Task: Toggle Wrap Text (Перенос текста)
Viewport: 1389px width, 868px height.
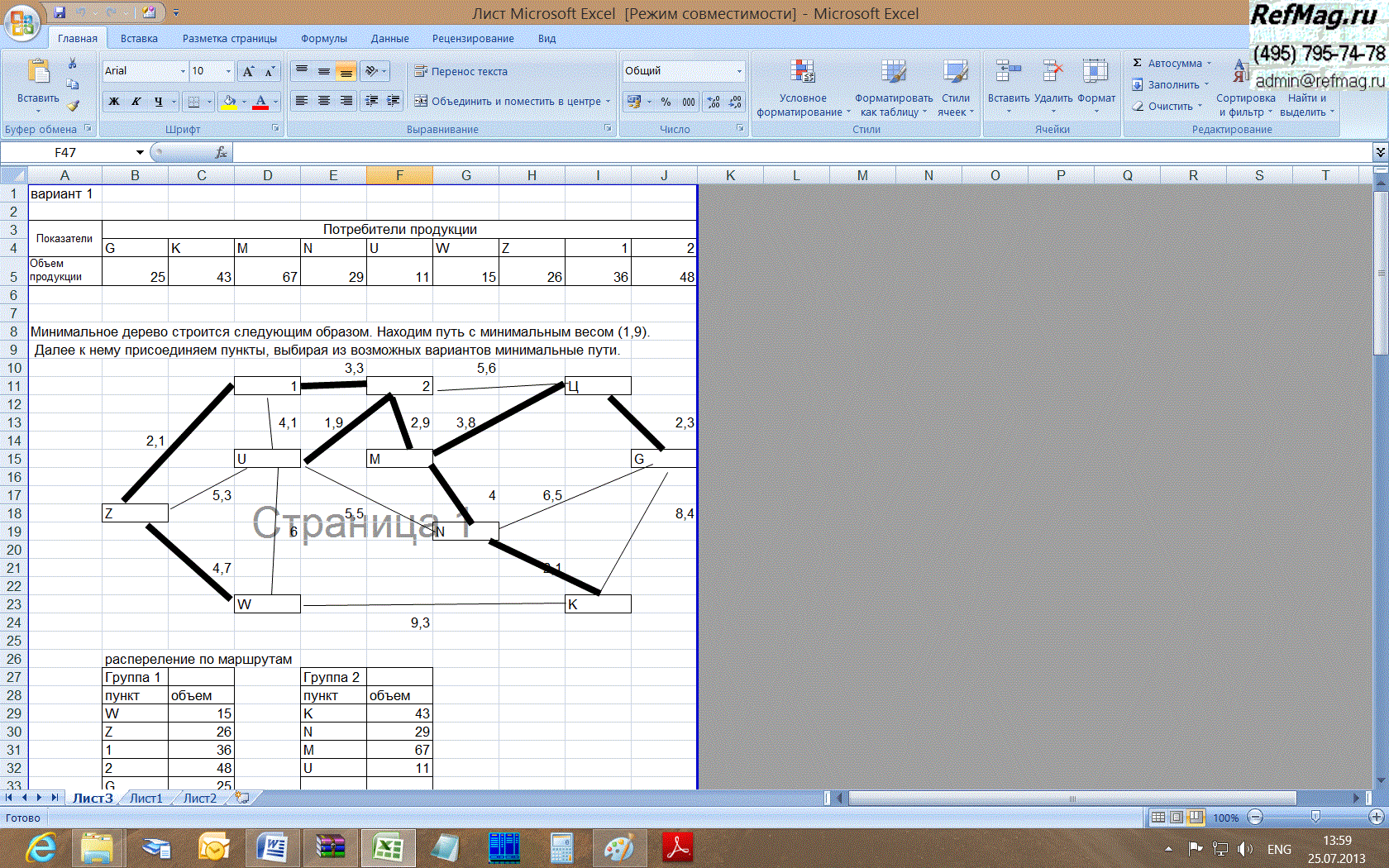Action: point(461,72)
